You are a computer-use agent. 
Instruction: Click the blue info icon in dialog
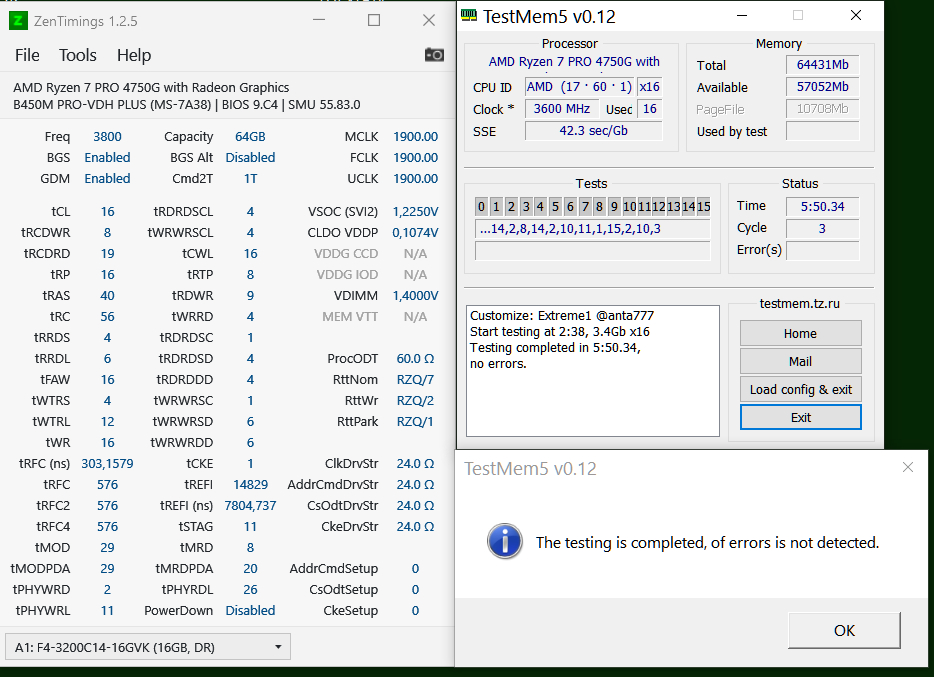click(x=505, y=541)
